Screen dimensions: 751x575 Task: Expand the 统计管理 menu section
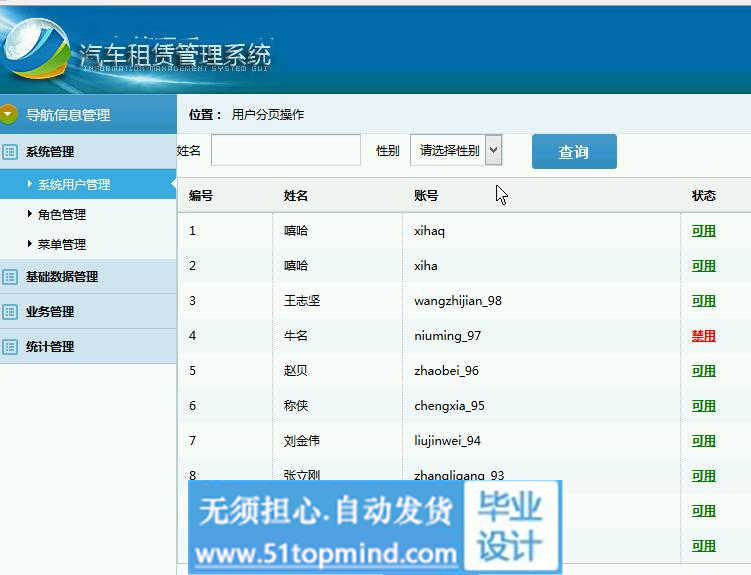pos(50,347)
